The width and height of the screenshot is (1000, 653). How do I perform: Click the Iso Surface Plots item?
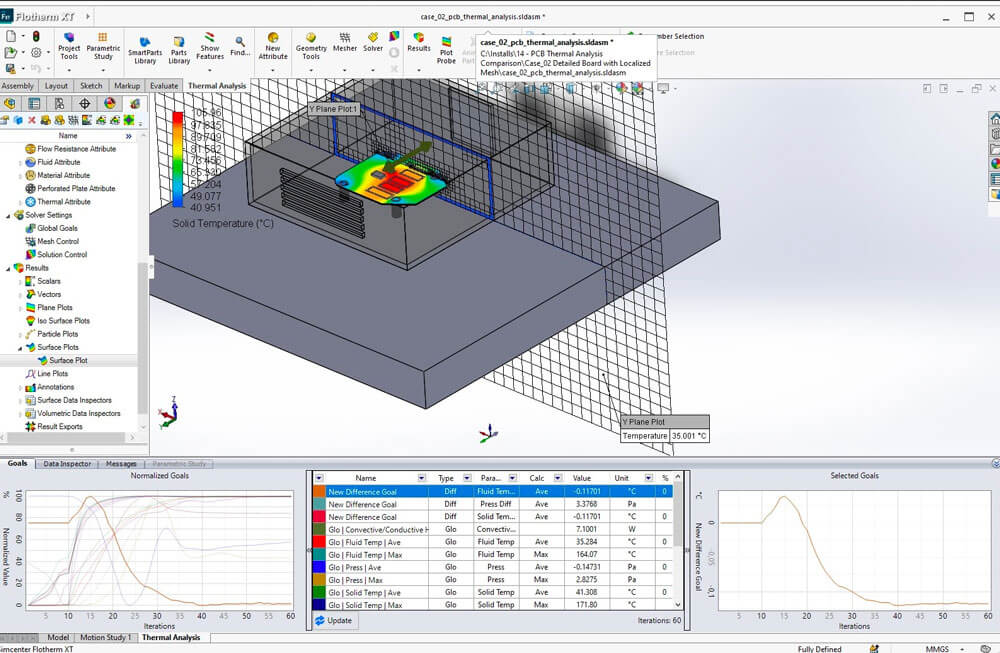[57, 321]
